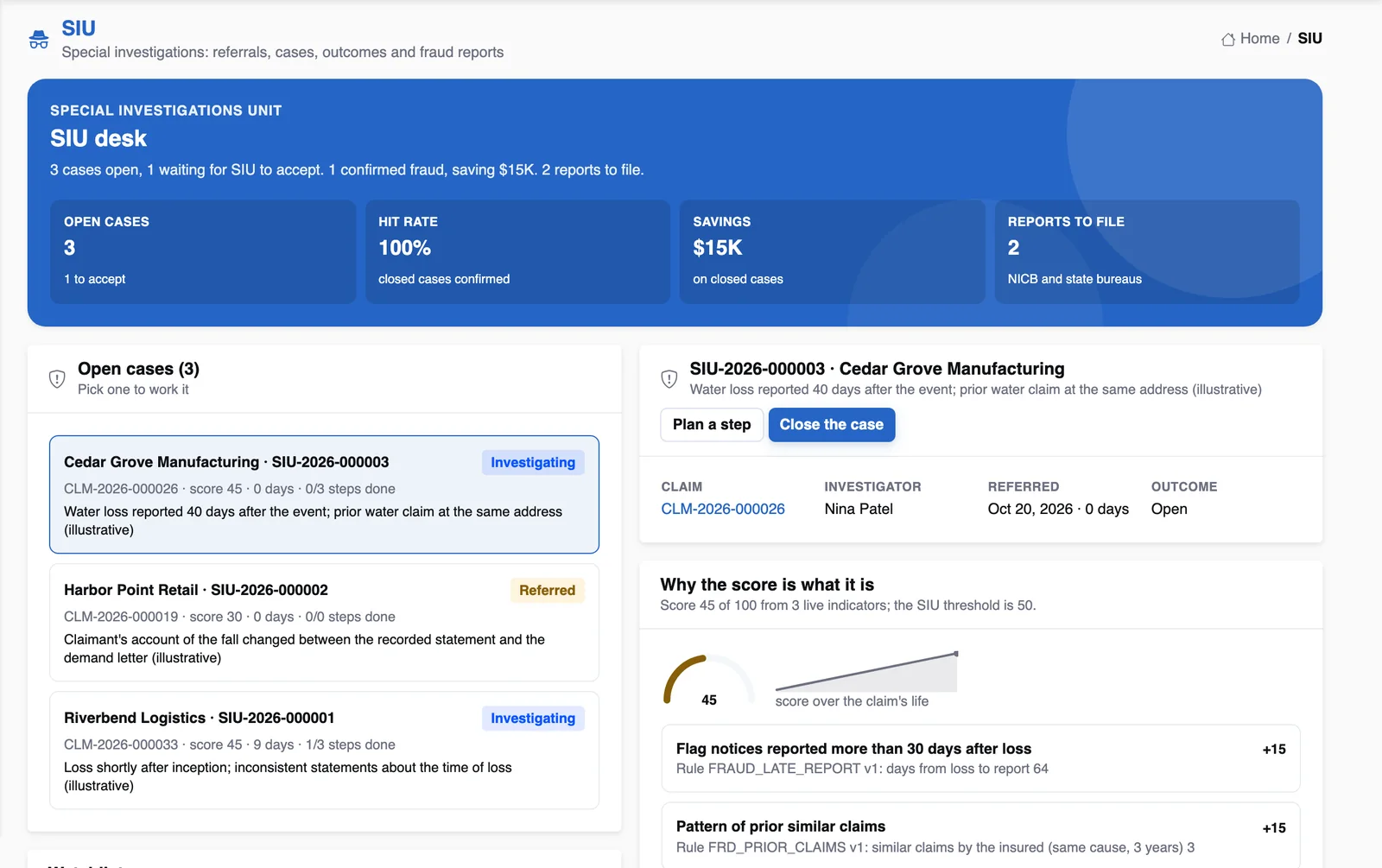Click the '3 cases open' summary sentence
This screenshot has width=1382, height=868.
coord(346,170)
